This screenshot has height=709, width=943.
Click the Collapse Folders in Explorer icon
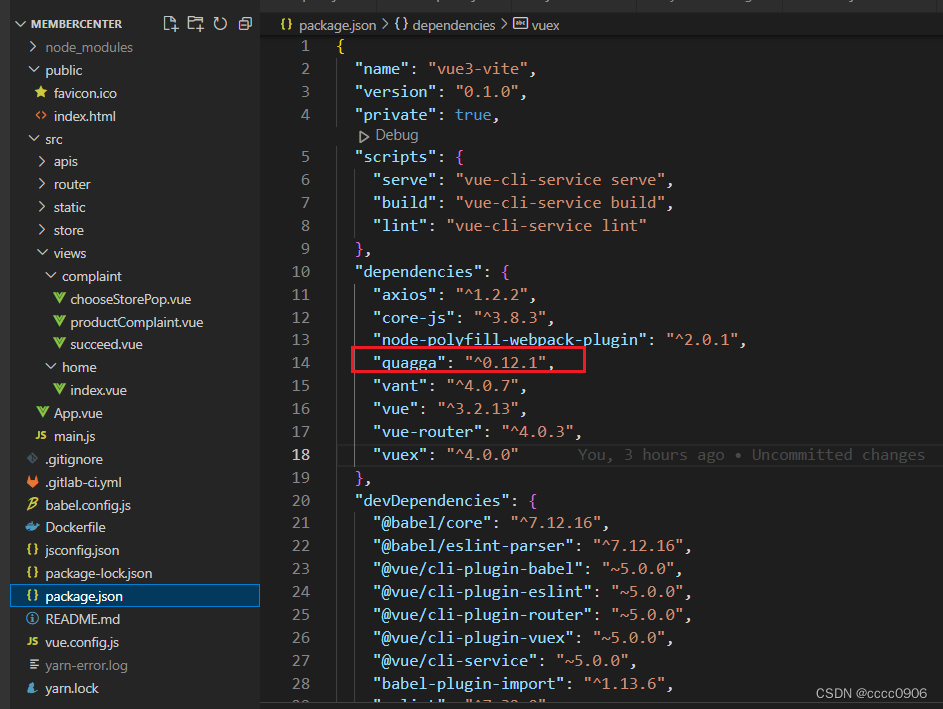pos(244,23)
